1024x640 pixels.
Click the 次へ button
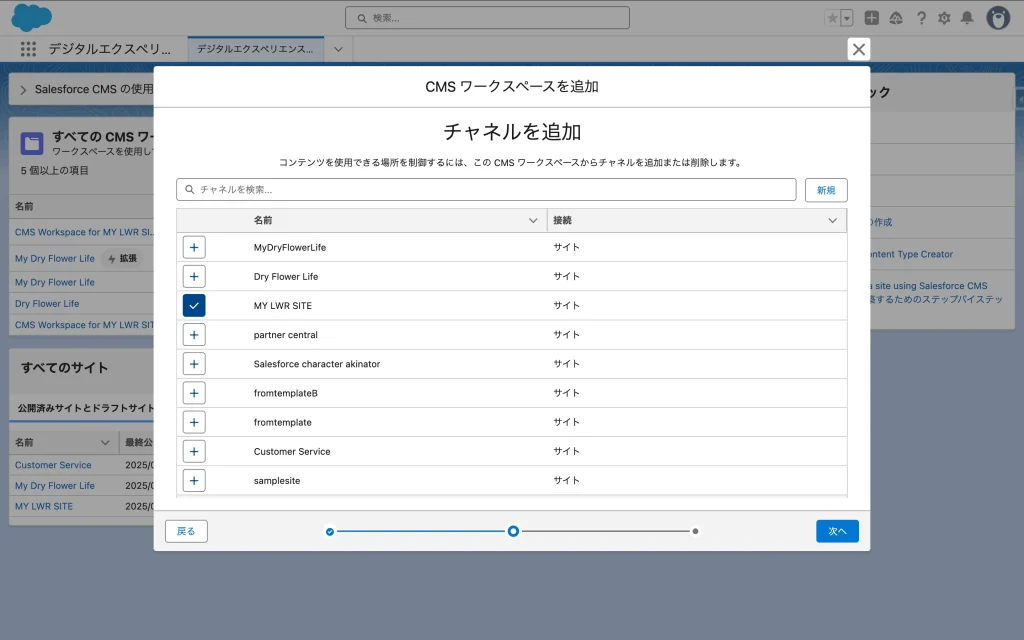[x=837, y=531]
